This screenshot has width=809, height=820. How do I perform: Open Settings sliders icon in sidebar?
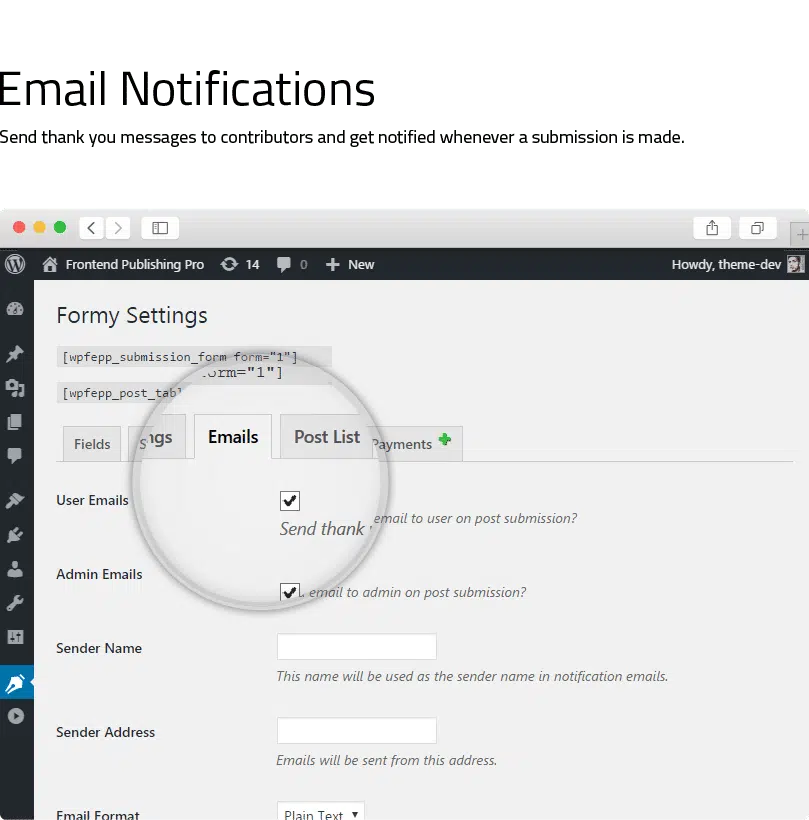(15, 637)
